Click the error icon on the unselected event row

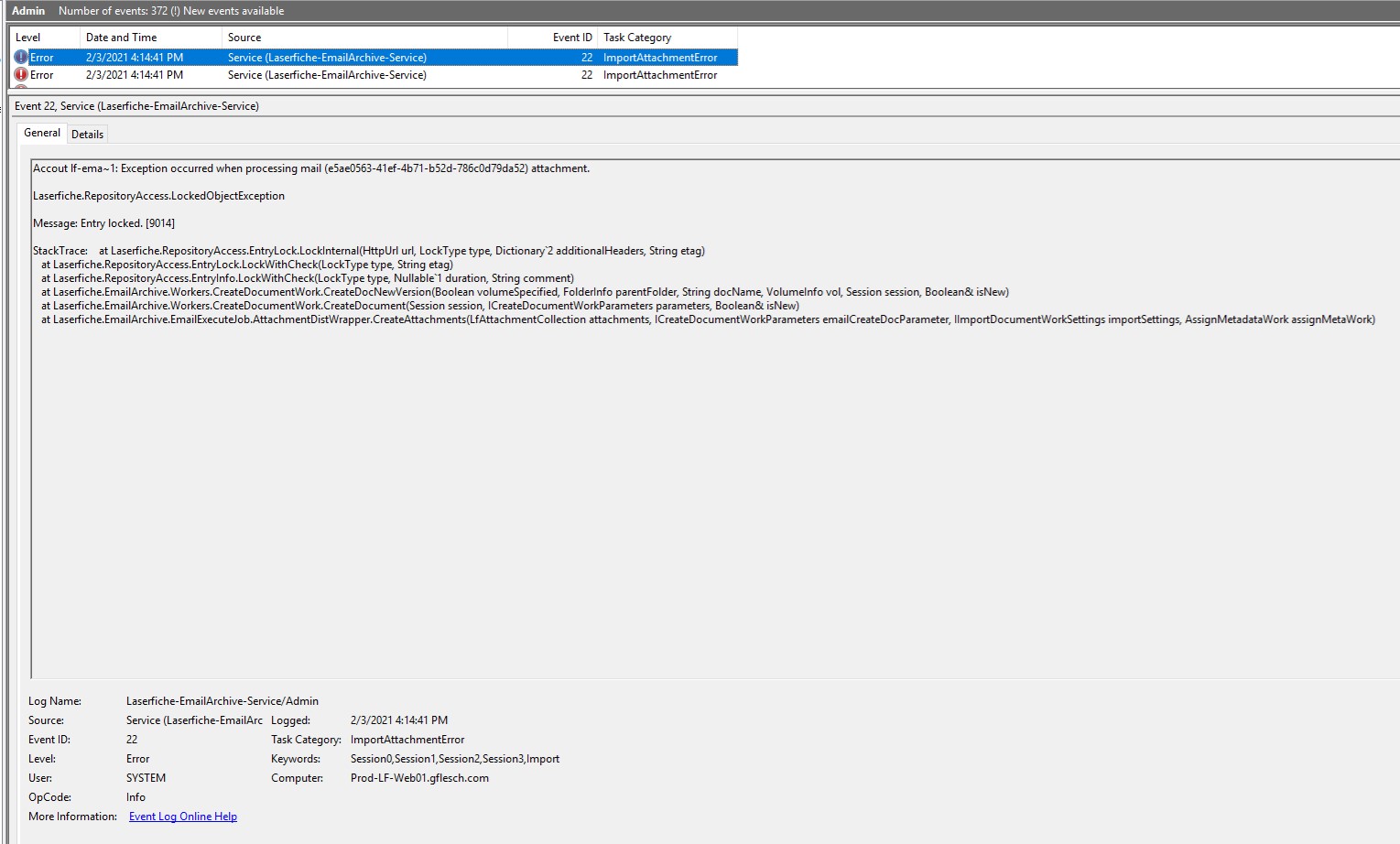click(x=21, y=75)
